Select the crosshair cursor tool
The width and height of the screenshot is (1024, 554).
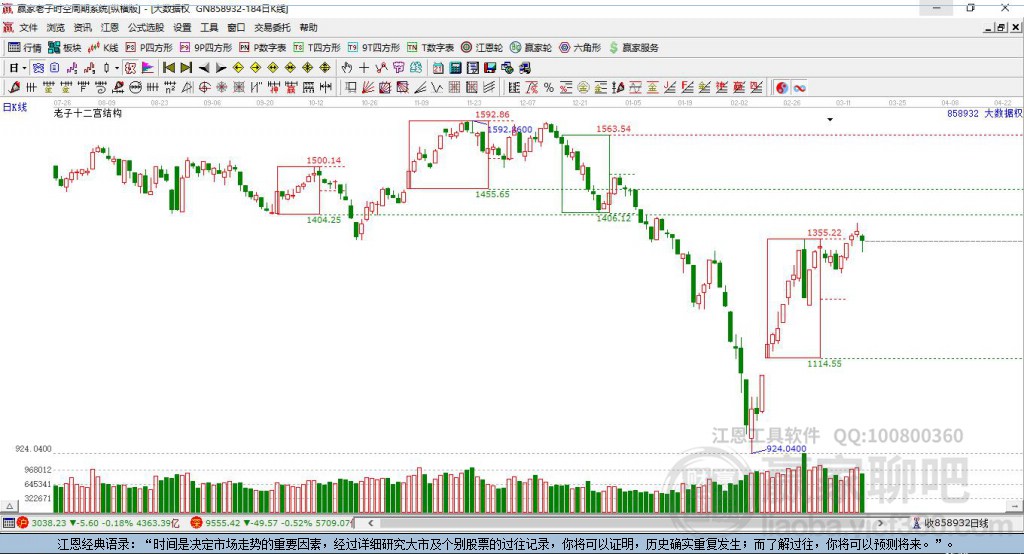coord(364,68)
